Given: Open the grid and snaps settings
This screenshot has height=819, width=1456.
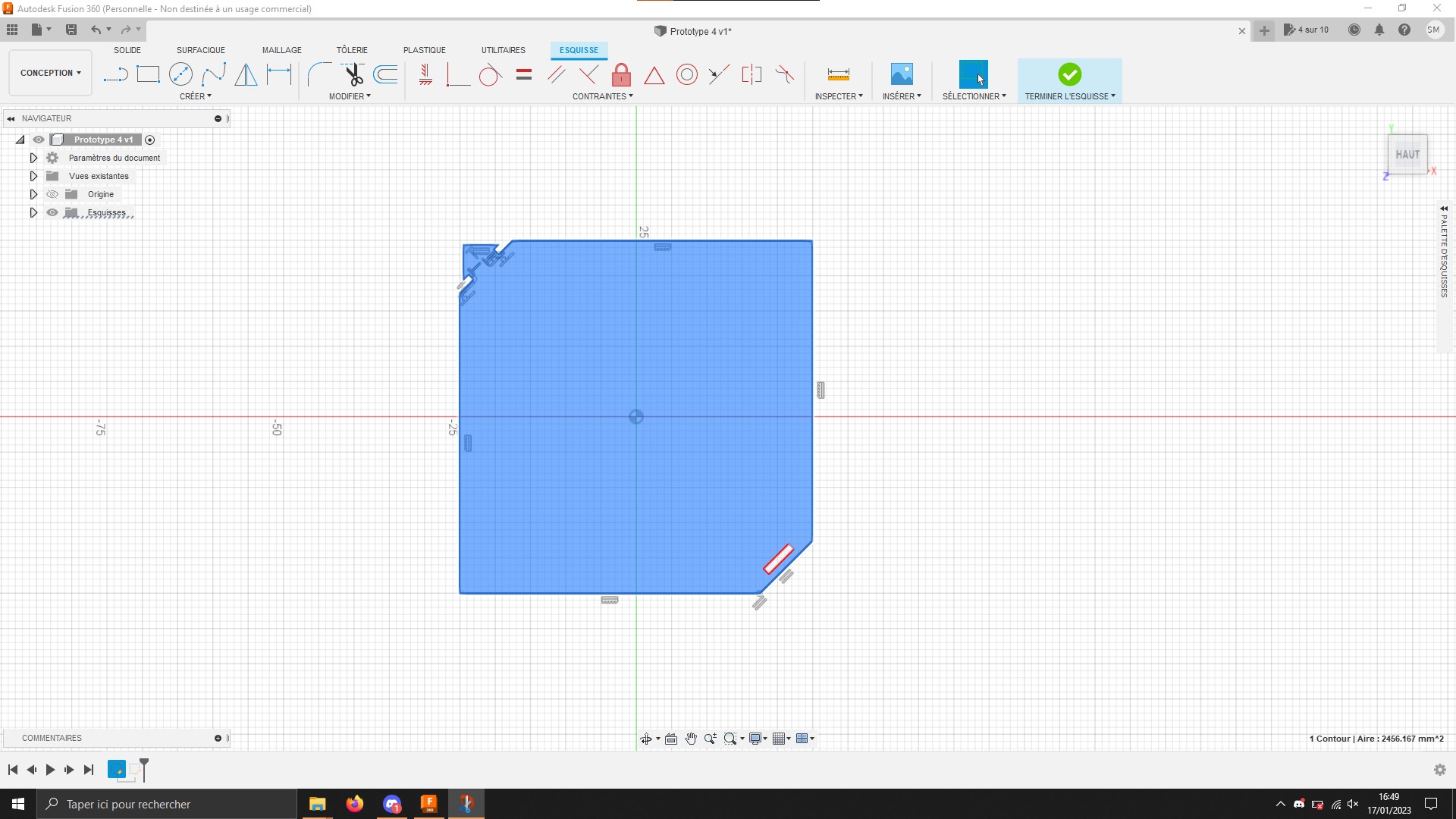Looking at the screenshot, I should coord(782,739).
